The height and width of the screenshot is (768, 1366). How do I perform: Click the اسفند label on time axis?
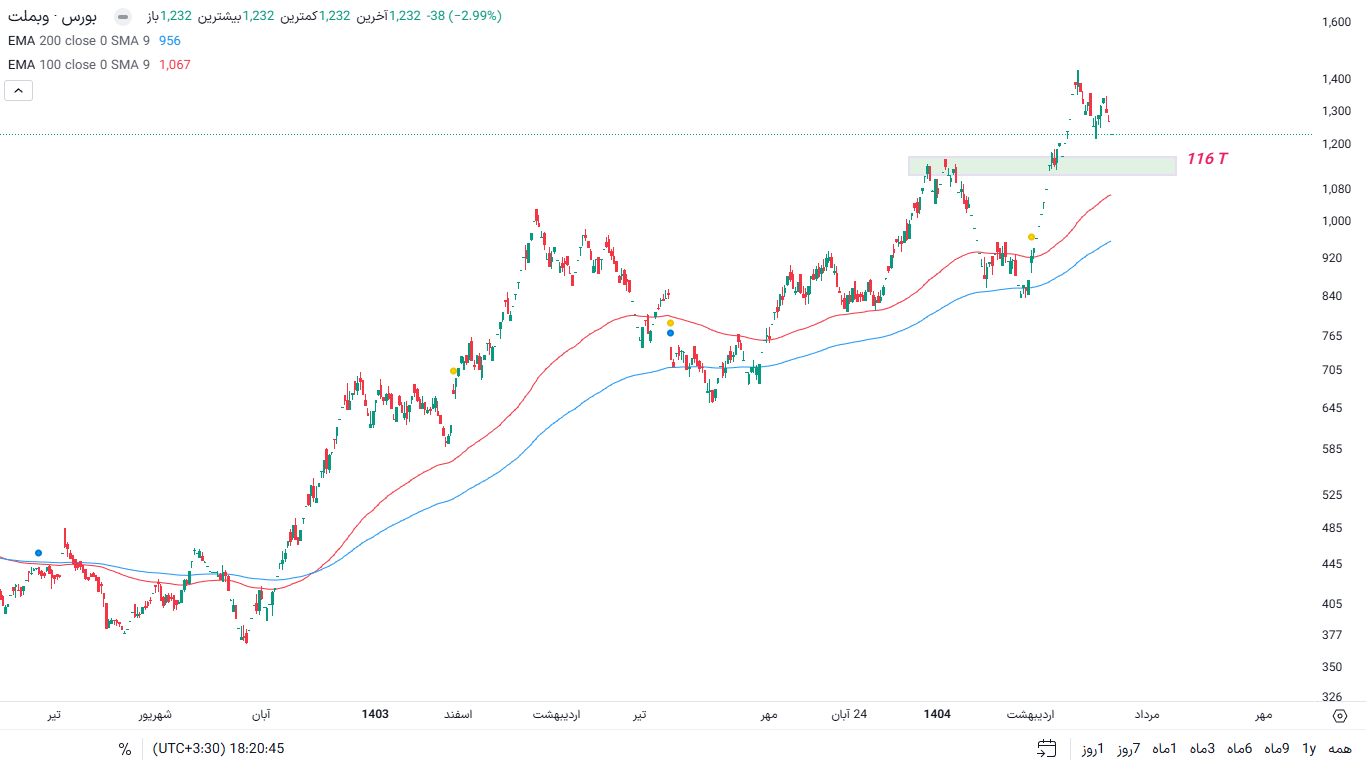458,715
